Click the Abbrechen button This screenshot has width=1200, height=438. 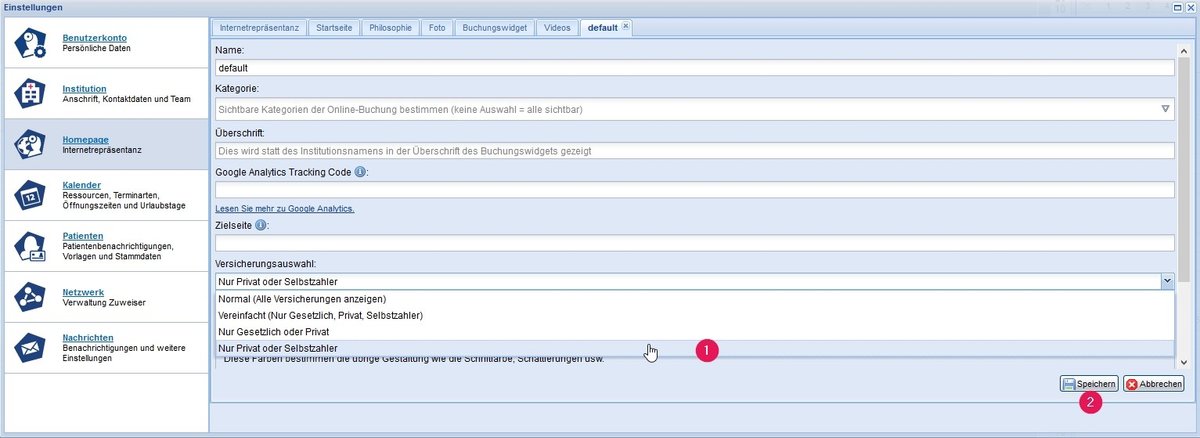pyautogui.click(x=1153, y=384)
